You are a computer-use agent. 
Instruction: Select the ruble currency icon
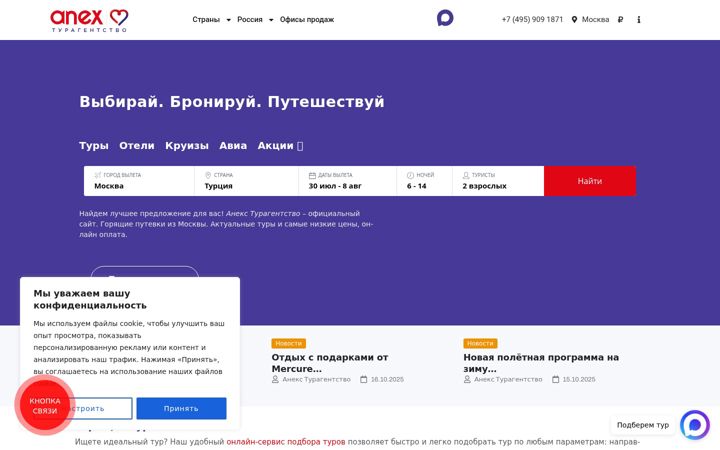point(620,20)
